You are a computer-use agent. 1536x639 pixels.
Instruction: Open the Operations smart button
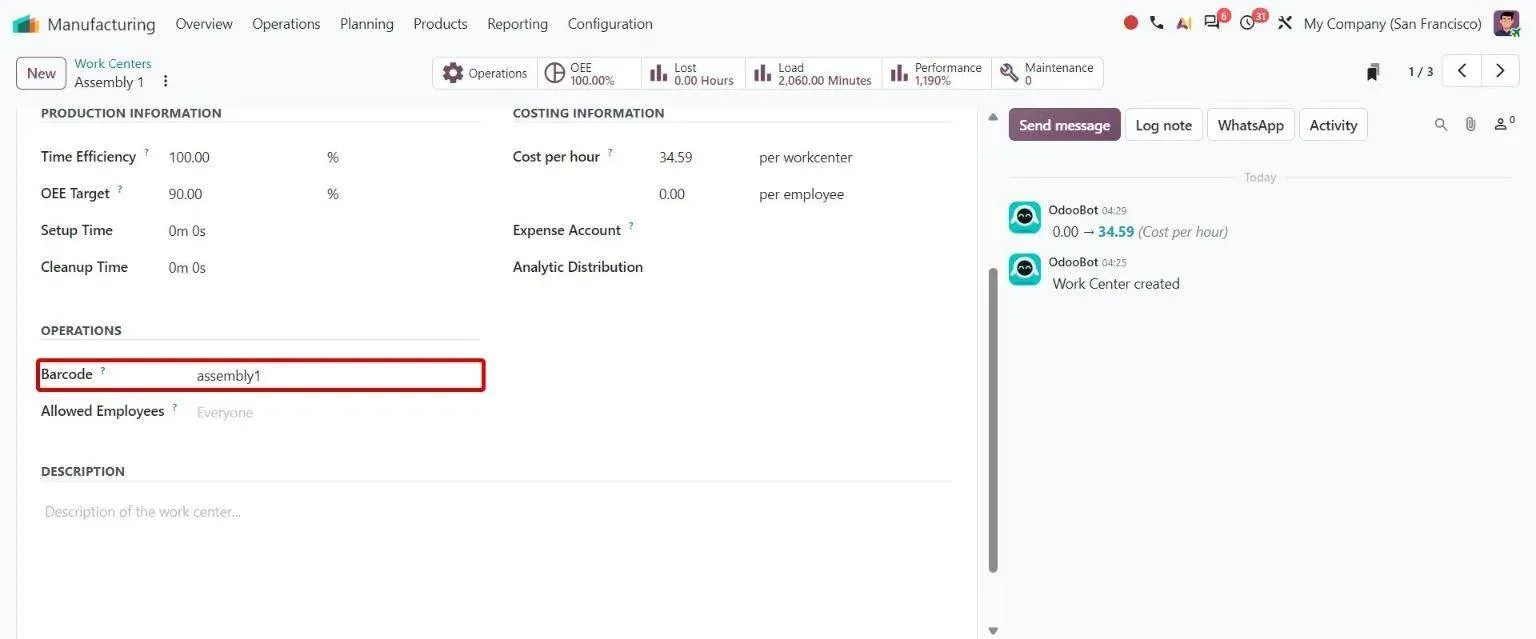click(485, 73)
